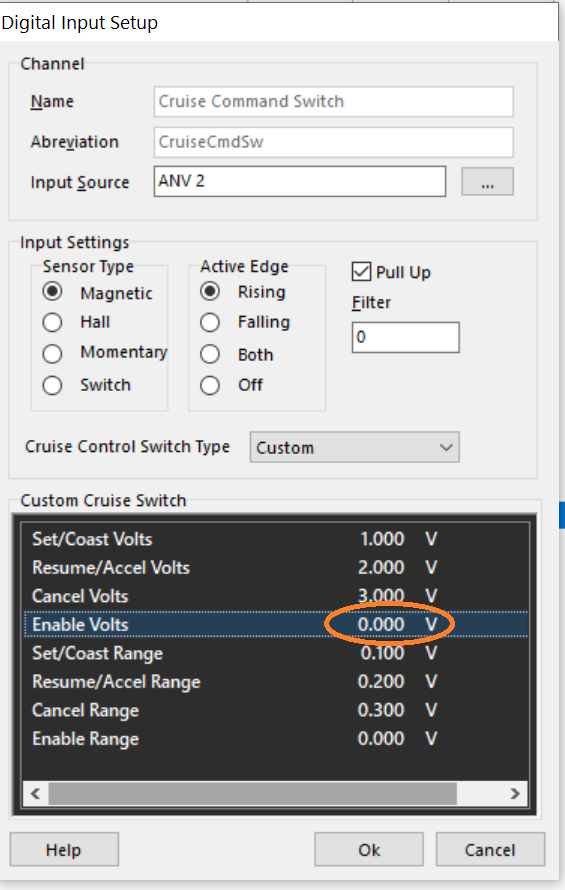Choose Switch sensor type option
The width and height of the screenshot is (565, 890).
pyautogui.click(x=52, y=385)
